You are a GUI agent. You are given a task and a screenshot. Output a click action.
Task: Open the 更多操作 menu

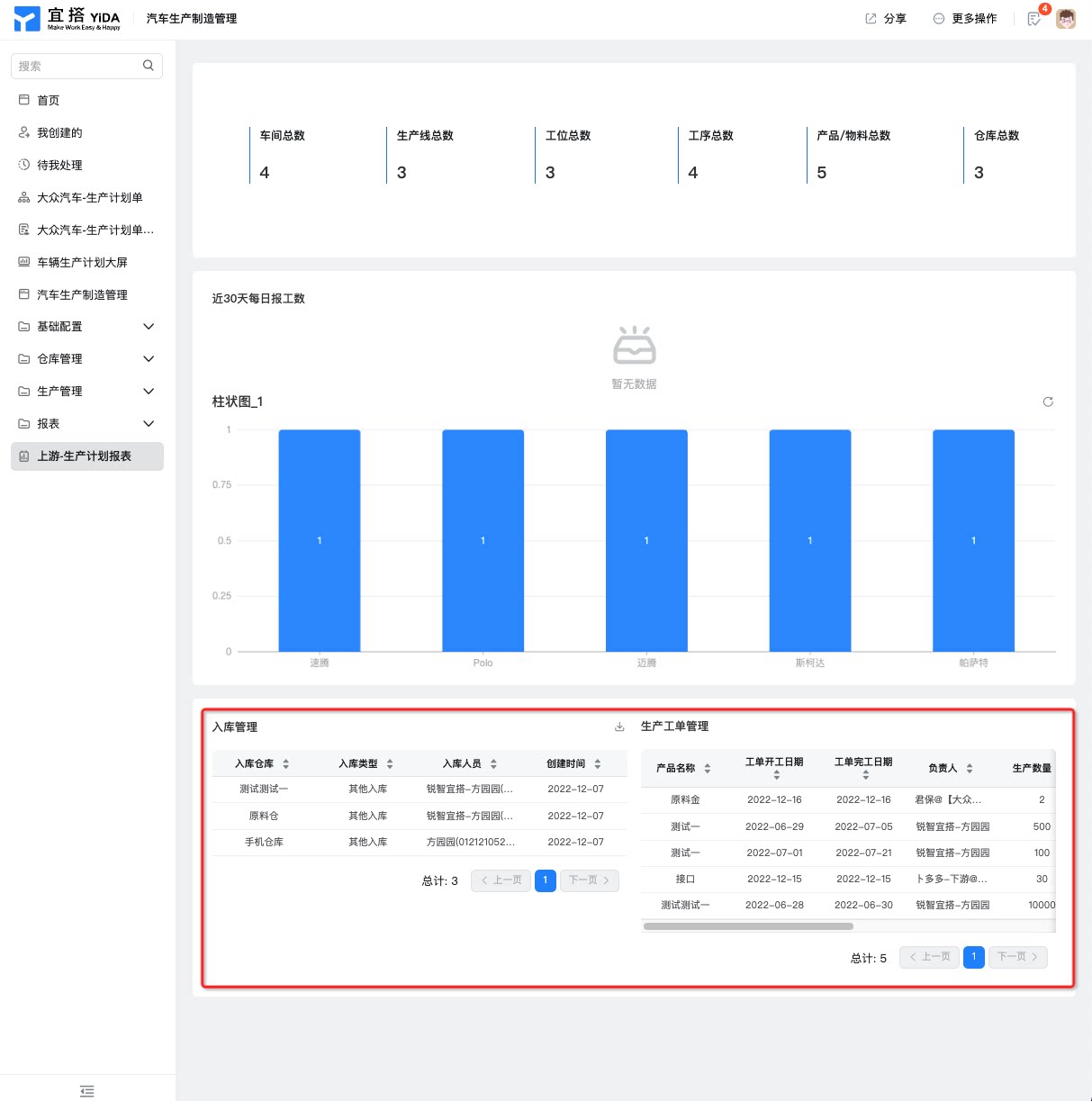pyautogui.click(x=965, y=18)
